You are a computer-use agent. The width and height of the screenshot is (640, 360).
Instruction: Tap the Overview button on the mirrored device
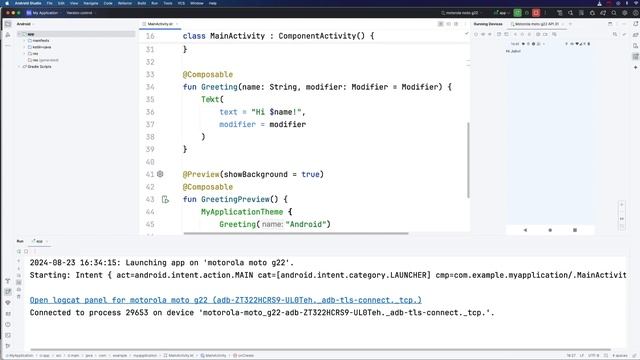tap(575, 230)
